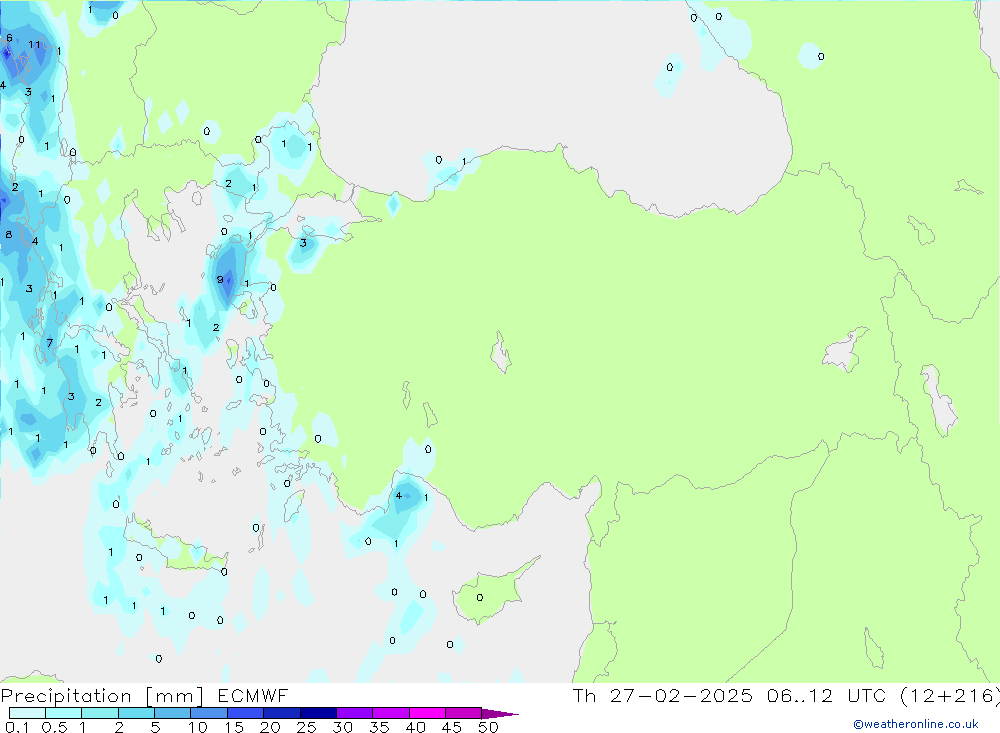Click the 0.1–0.5 mm legend color swatch
This screenshot has width=1000, height=733.
point(27,713)
